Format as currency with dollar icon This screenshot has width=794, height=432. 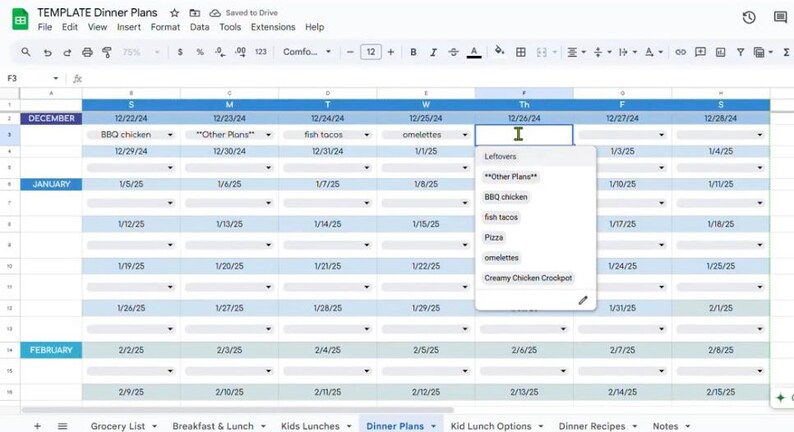coord(180,52)
